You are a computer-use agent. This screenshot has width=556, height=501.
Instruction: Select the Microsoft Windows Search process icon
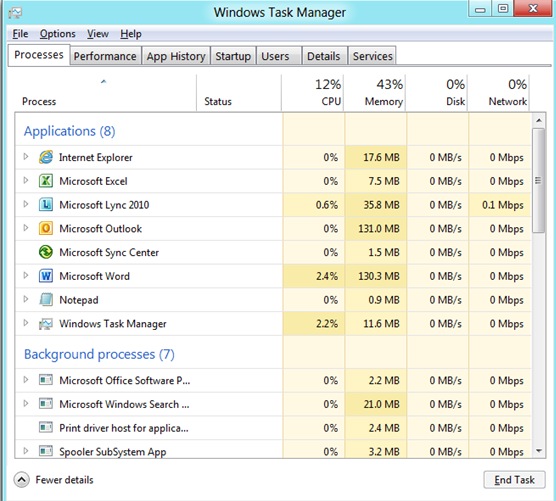coord(46,404)
